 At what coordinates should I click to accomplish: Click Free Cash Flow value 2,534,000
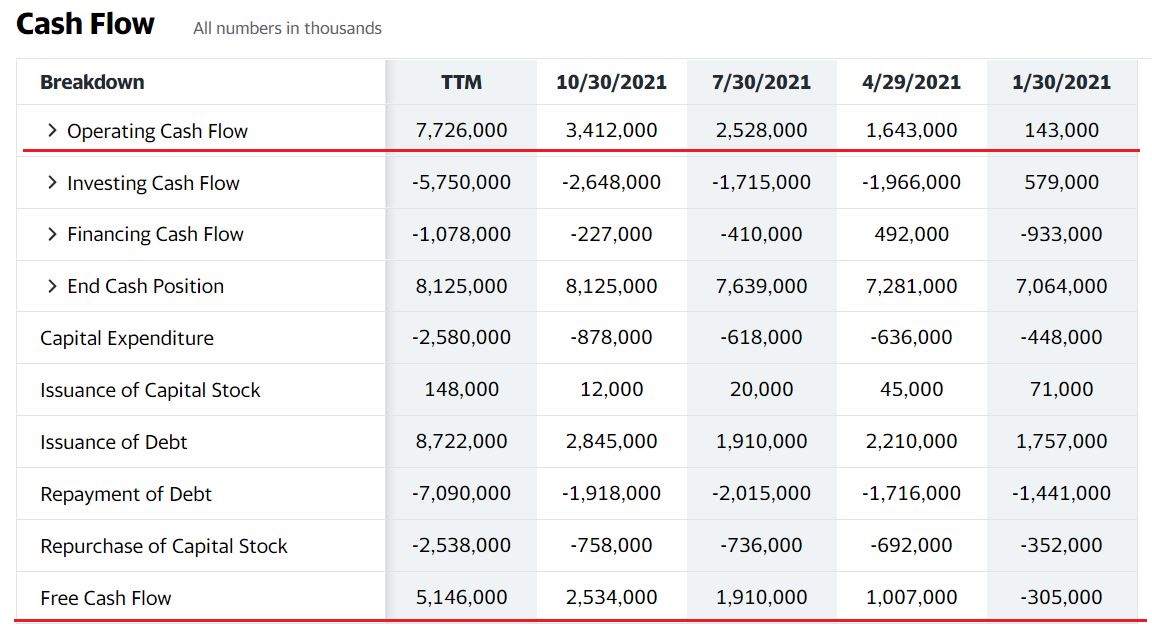[x=611, y=598]
